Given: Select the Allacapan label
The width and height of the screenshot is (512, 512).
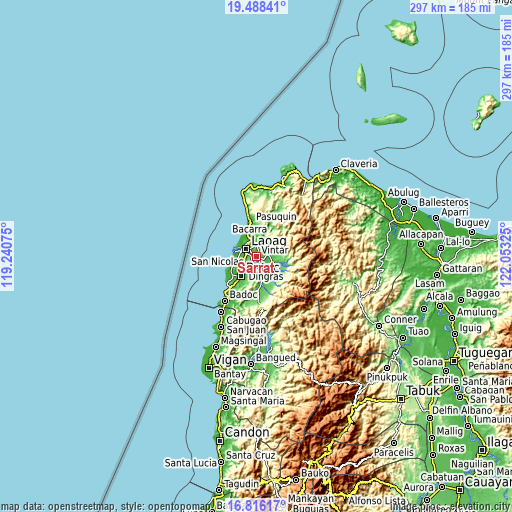Looking at the screenshot, I should (x=421, y=234).
